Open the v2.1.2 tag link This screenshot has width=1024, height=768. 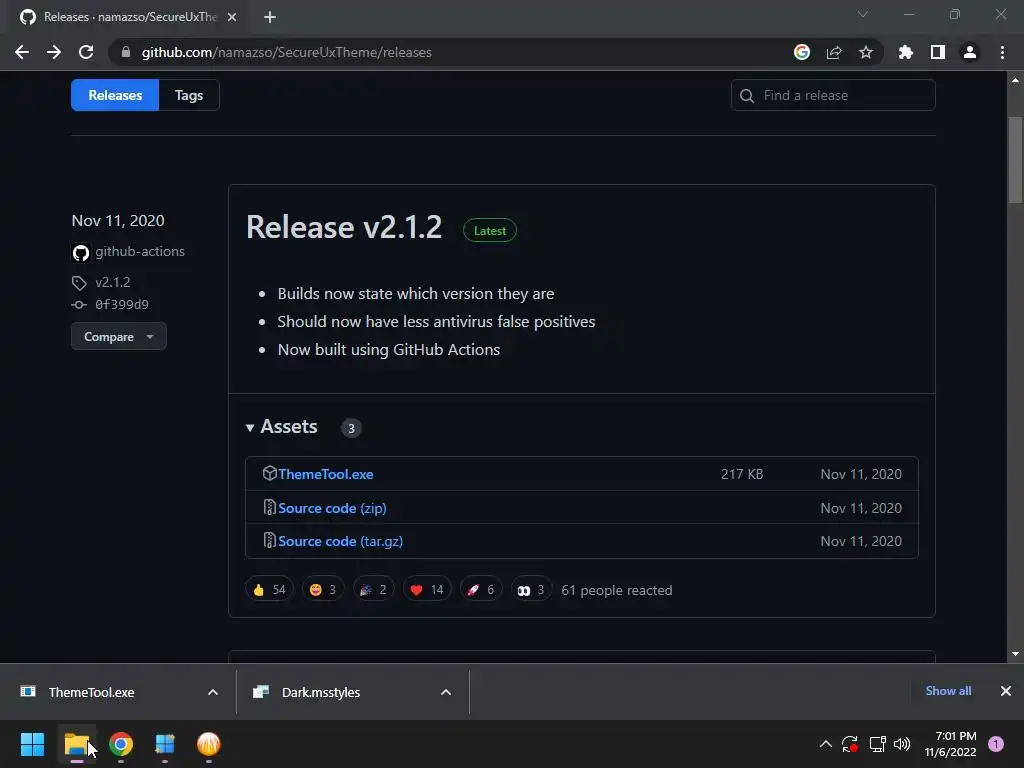coord(113,282)
